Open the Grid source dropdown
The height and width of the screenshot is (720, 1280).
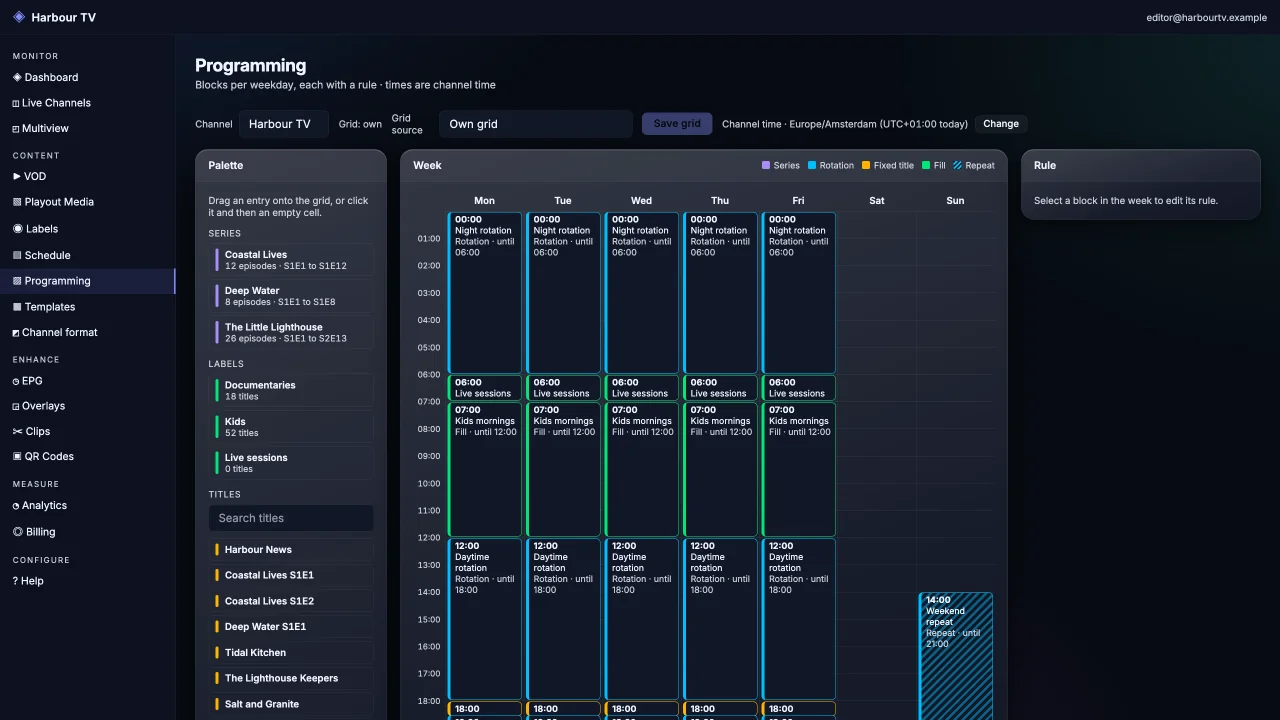tap(536, 124)
